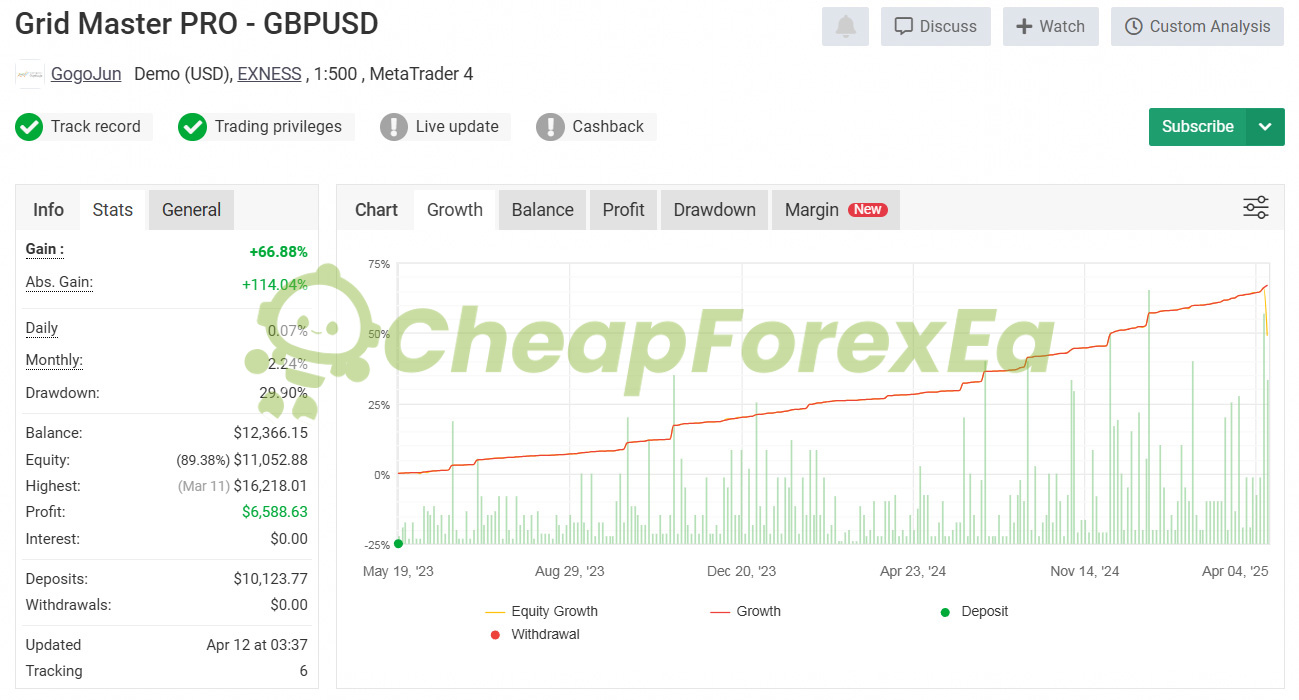Image resolution: width=1299 pixels, height=700 pixels.
Task: Click Trading privileges green checkmark icon
Action: (192, 127)
